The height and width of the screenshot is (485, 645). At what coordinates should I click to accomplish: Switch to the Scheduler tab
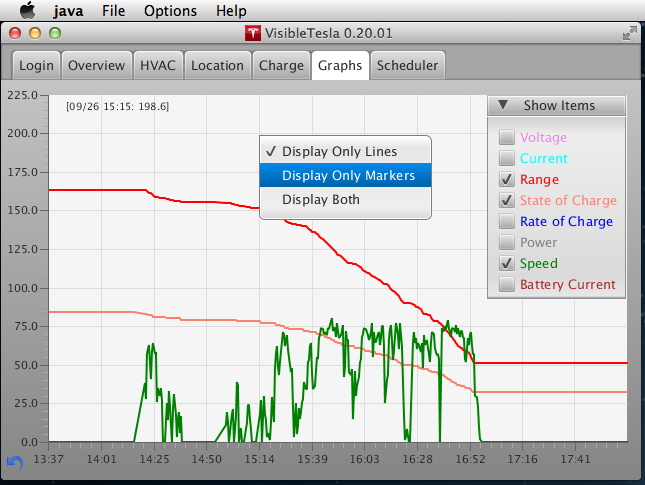(x=408, y=65)
